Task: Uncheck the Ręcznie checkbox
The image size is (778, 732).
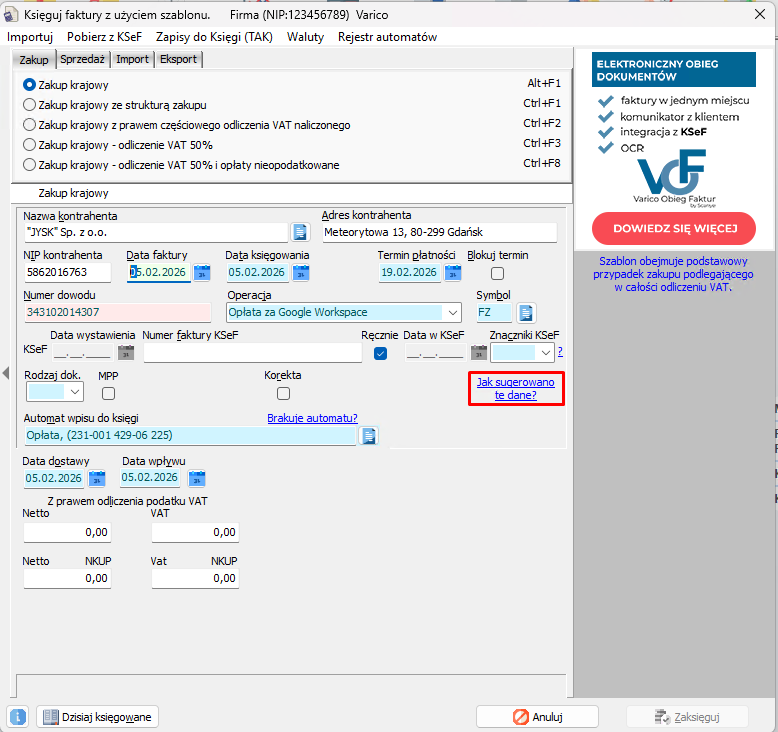Action: point(380,352)
